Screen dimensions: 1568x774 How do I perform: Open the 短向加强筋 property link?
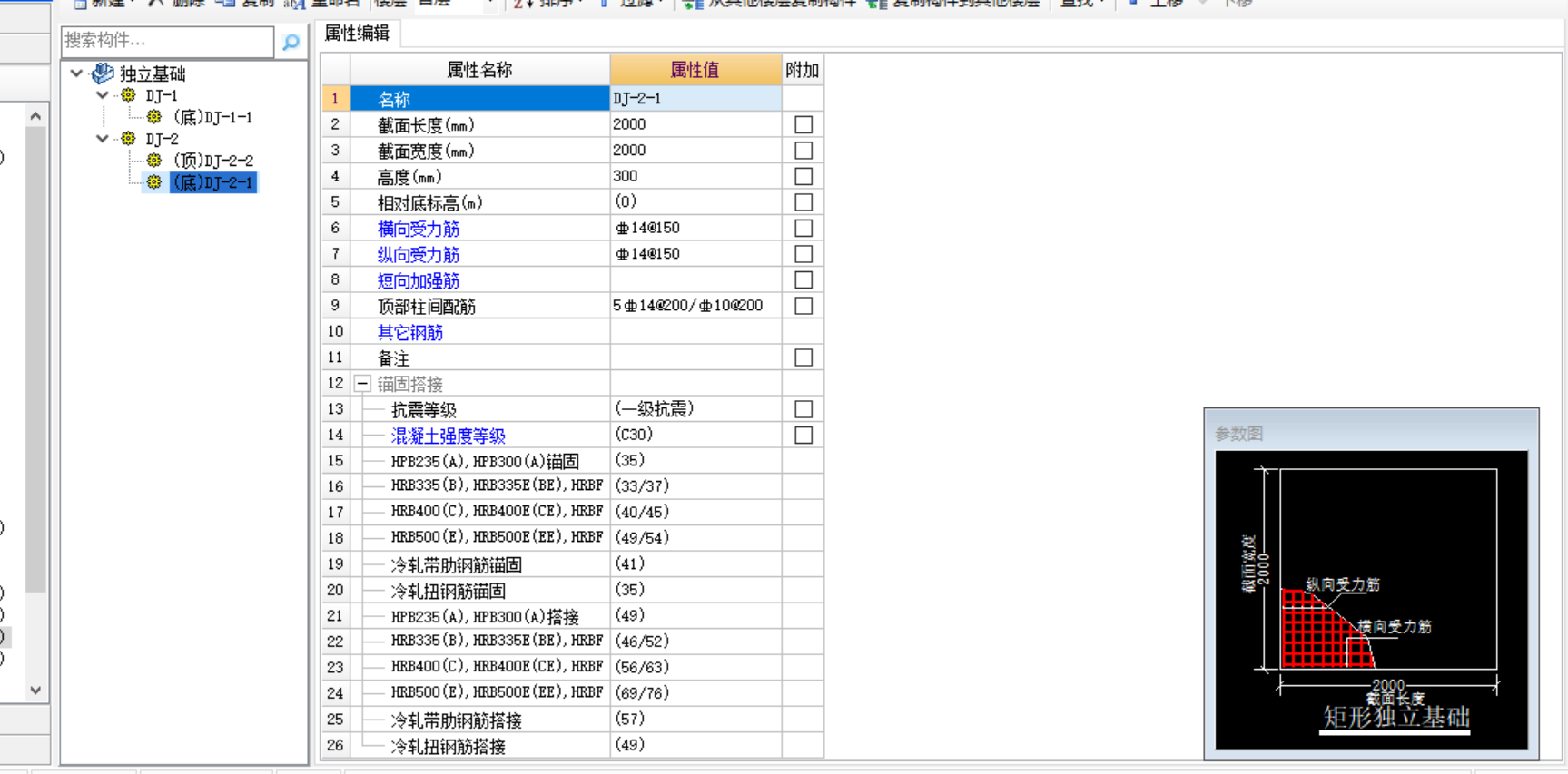click(419, 280)
